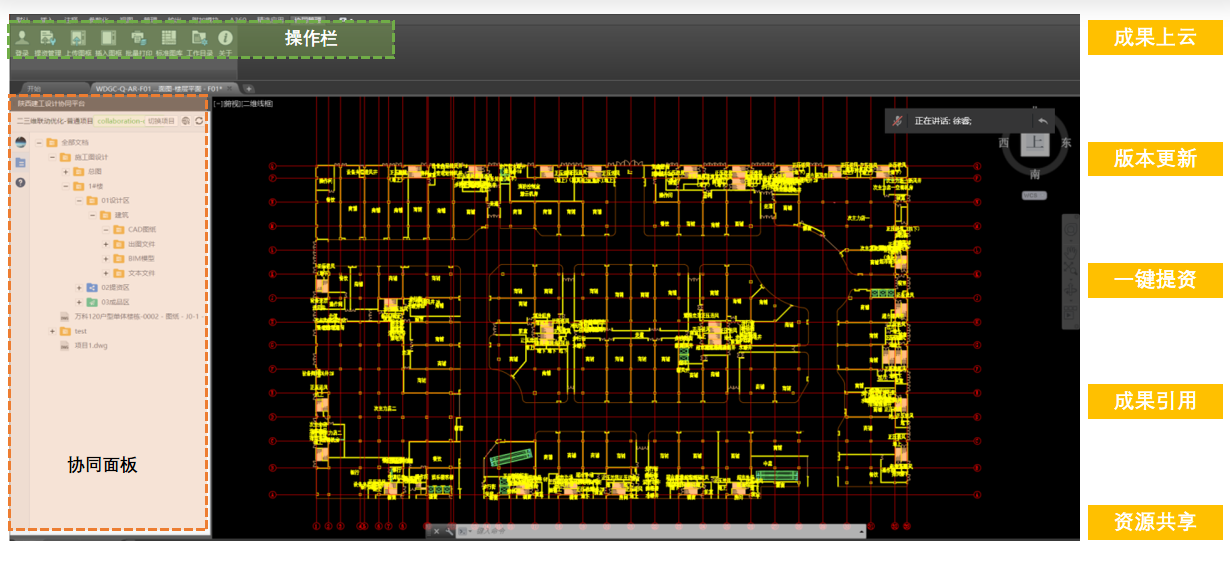Click the 关于 about info icon
The image size is (1230, 577).
[225, 39]
